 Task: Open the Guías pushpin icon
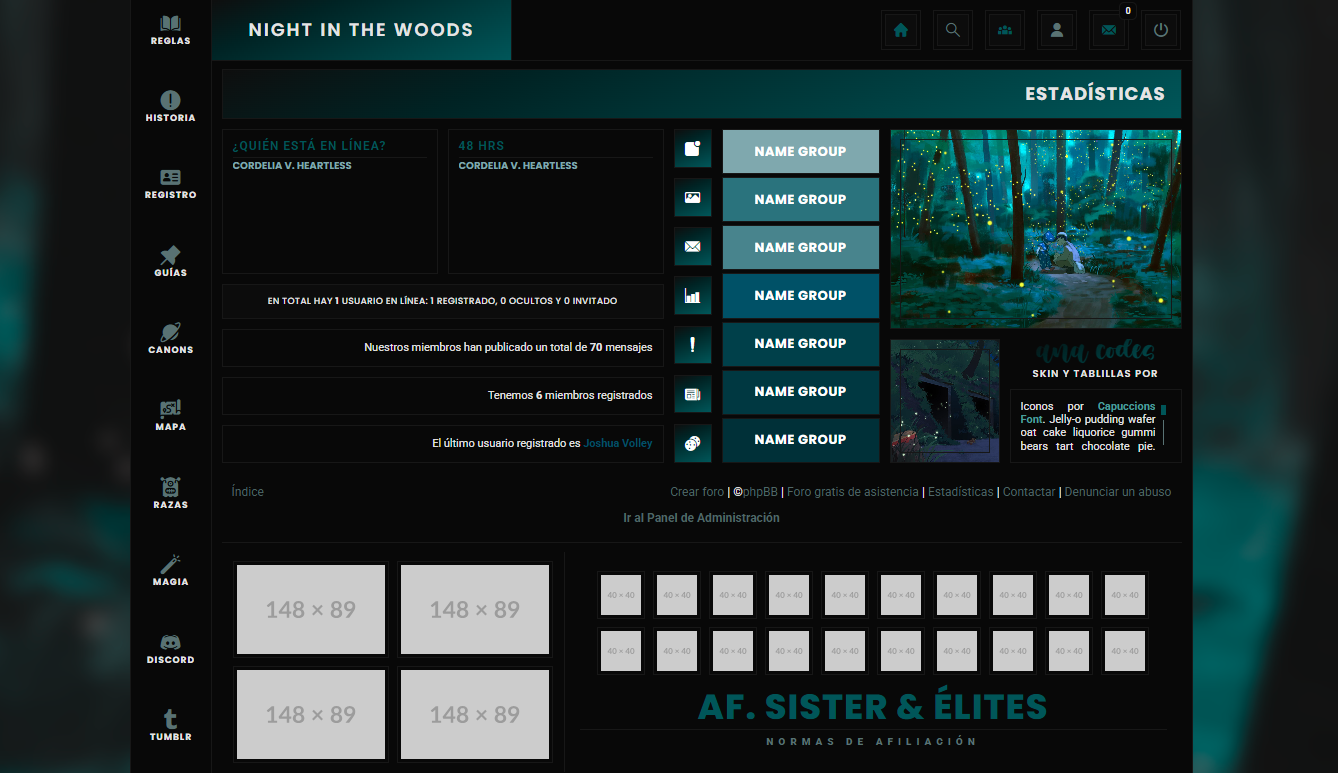[170, 254]
